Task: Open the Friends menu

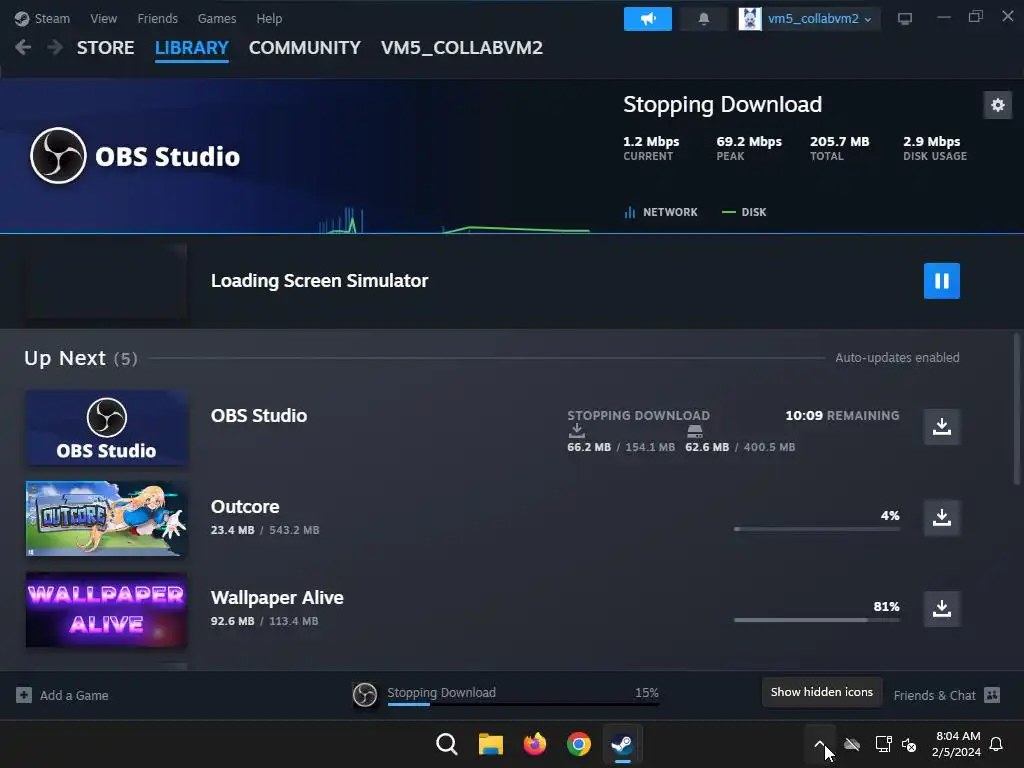Action: [157, 19]
